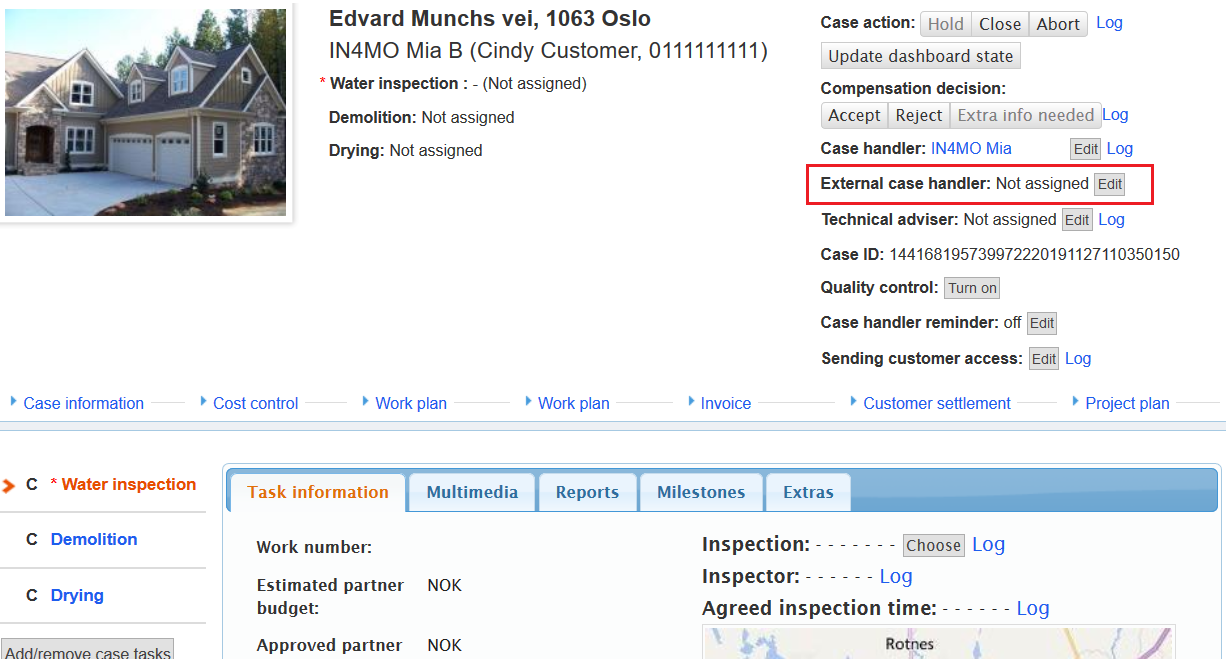
Task: Reject the compensation decision
Action: tap(918, 116)
